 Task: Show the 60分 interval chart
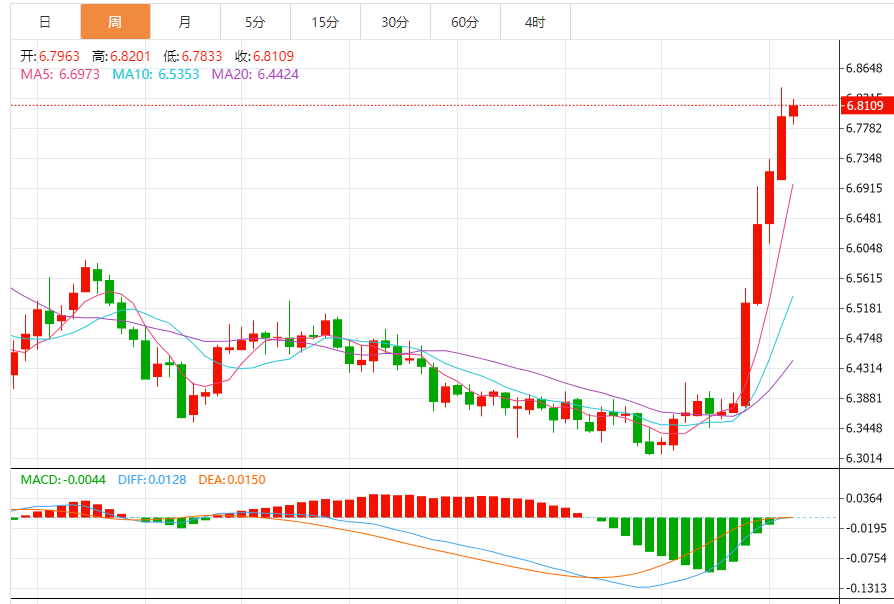click(465, 21)
